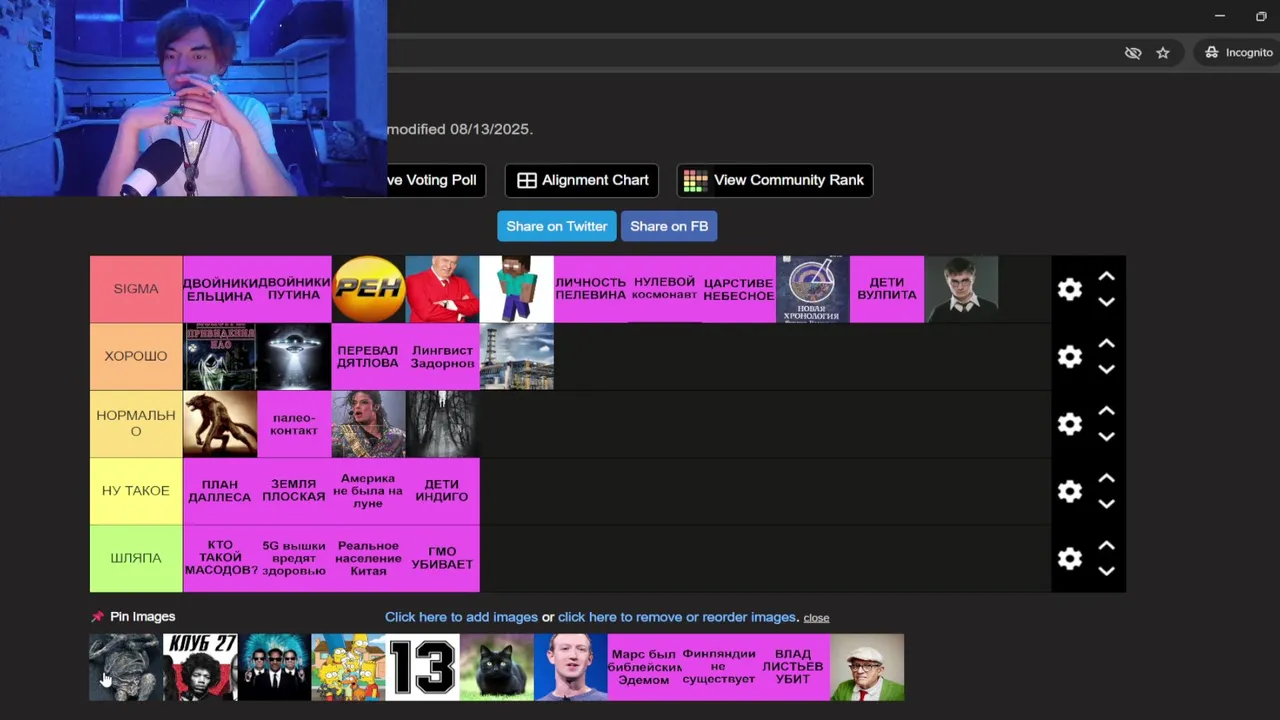This screenshot has width=1280, height=720.
Task: Select the Men in Black tray image
Action: 275,667
